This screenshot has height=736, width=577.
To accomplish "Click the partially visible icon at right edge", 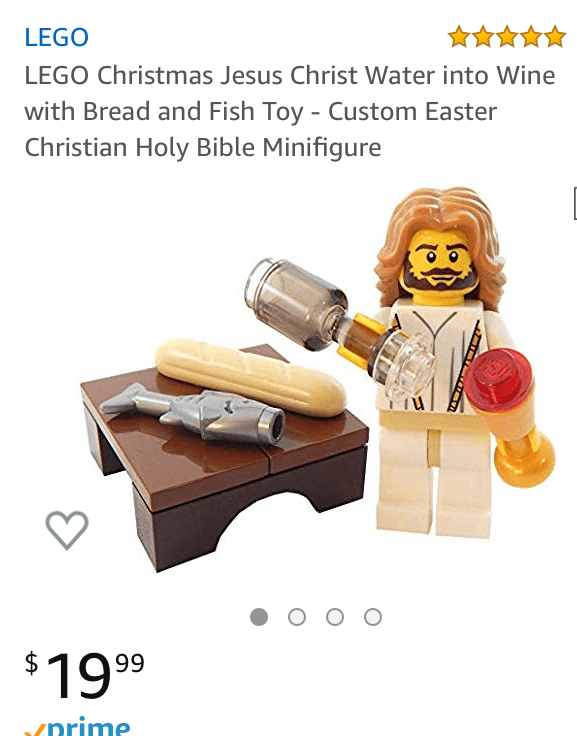I will click(575, 203).
